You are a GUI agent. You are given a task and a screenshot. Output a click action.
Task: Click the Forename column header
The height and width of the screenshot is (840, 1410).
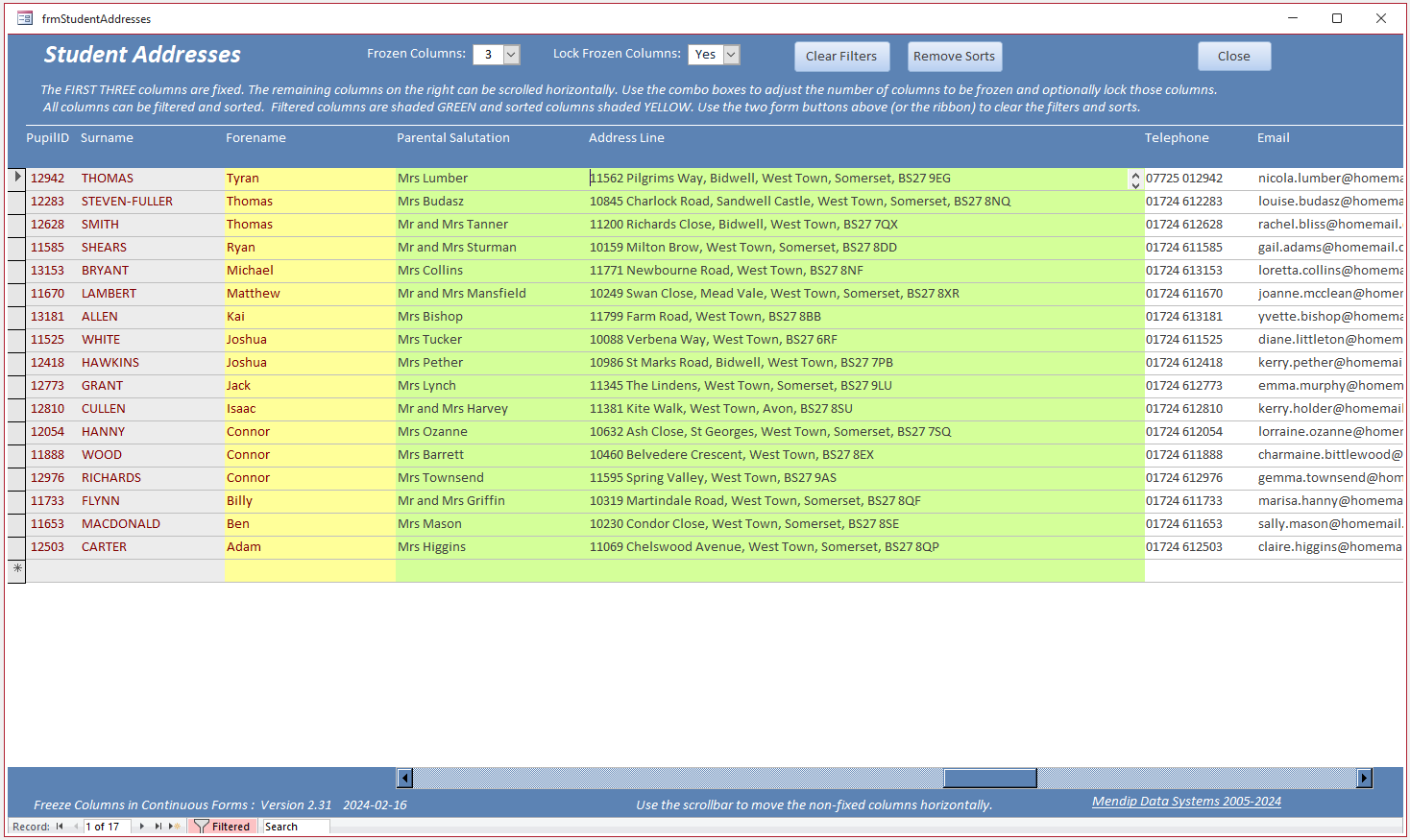coord(255,138)
